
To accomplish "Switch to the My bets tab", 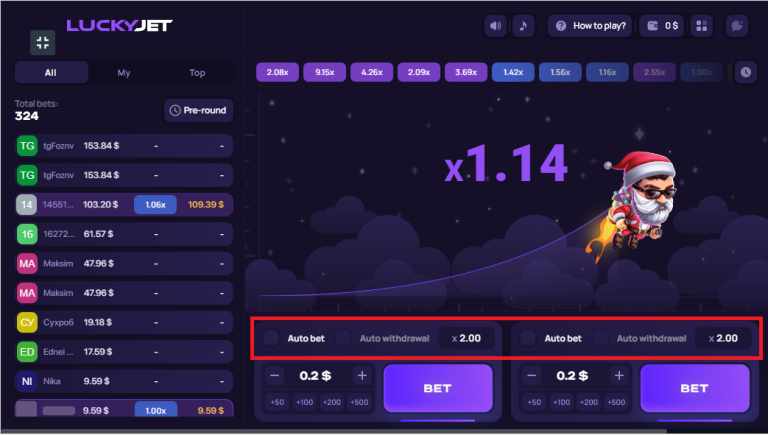I will coord(124,73).
